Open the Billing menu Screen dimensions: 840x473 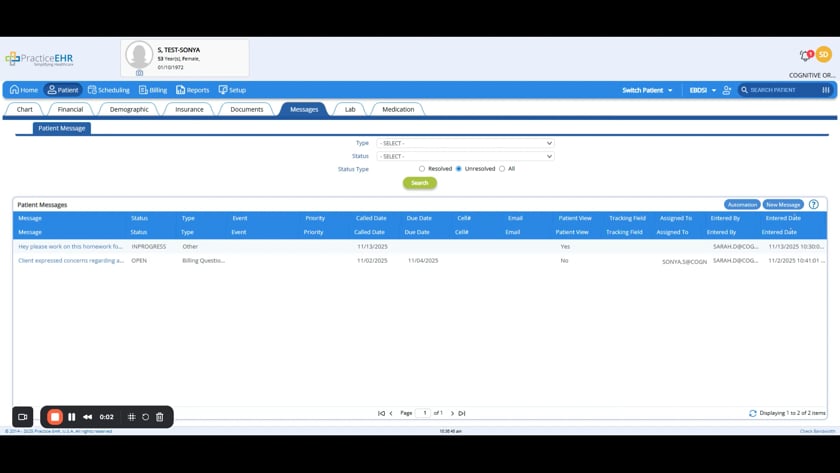click(x=153, y=90)
